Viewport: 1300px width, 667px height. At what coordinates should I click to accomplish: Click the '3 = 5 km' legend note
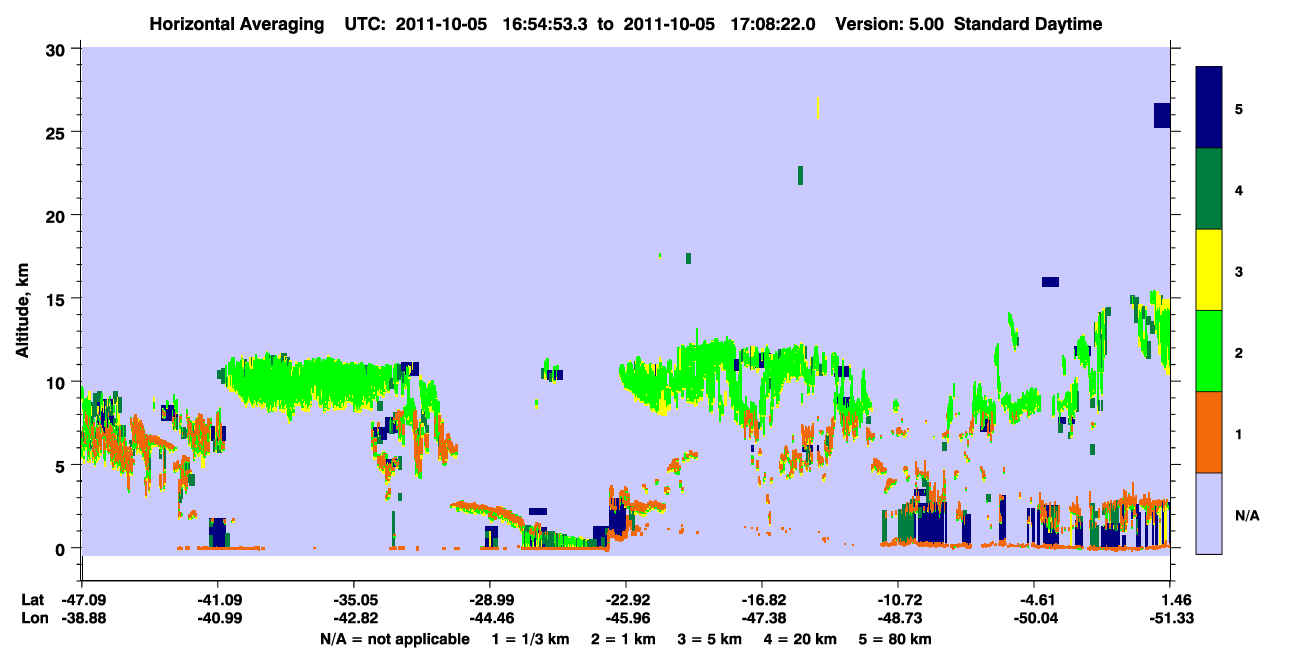click(x=711, y=639)
